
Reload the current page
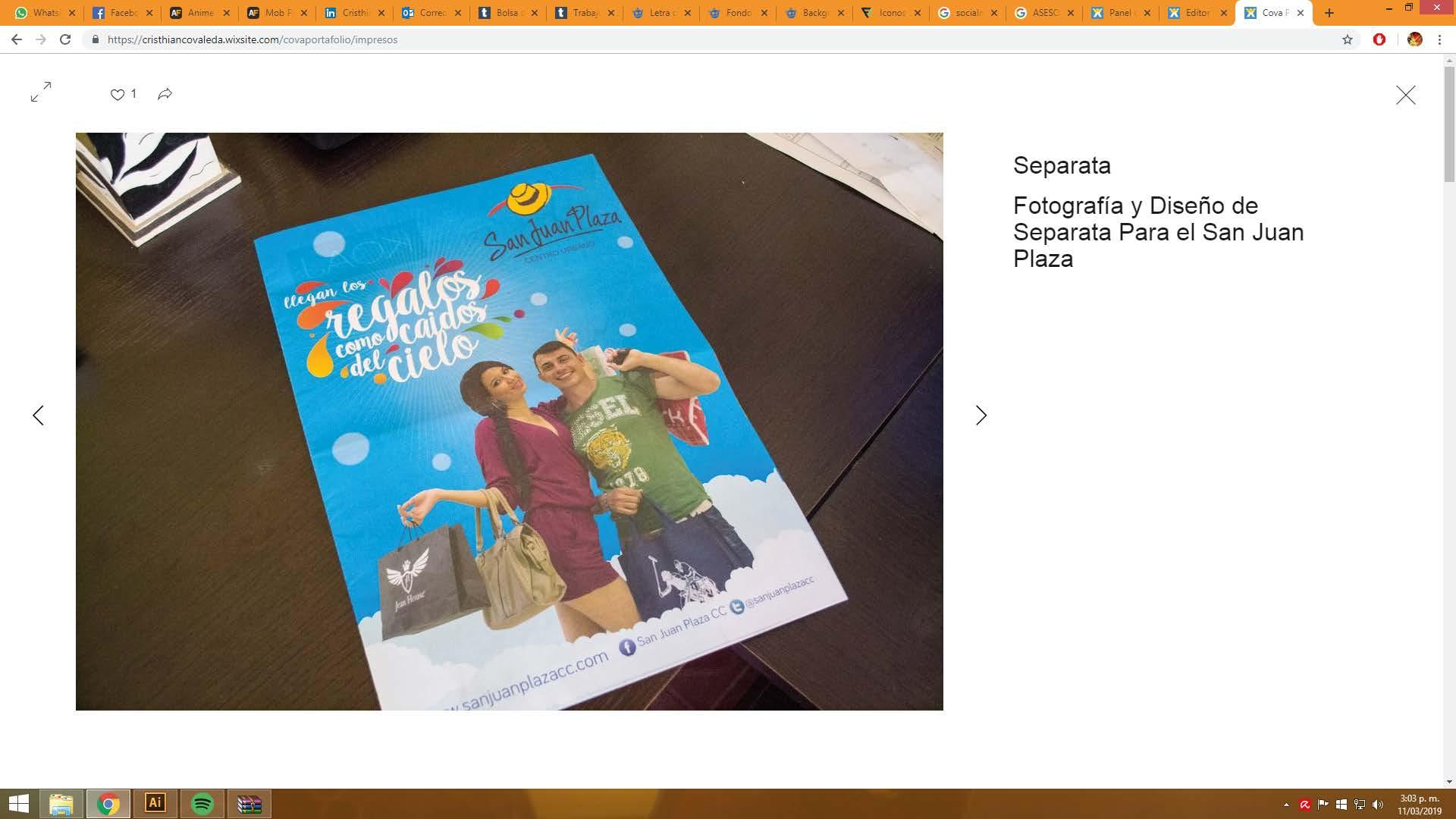point(65,39)
